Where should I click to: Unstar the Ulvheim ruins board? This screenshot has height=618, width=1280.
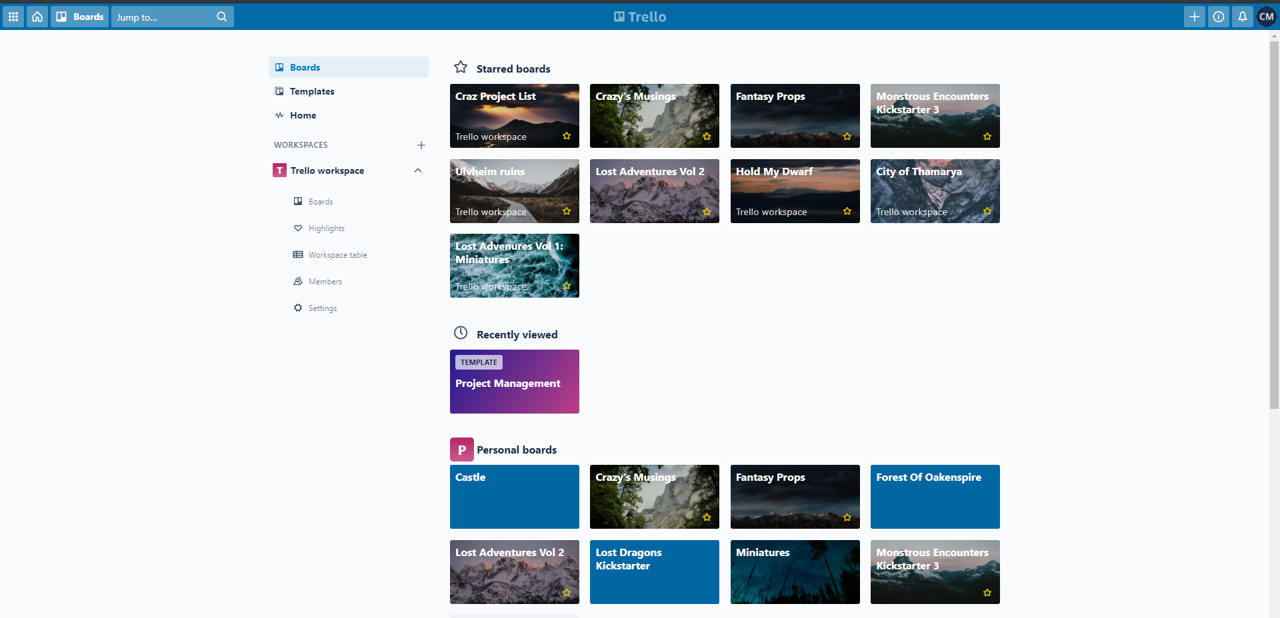pos(566,212)
